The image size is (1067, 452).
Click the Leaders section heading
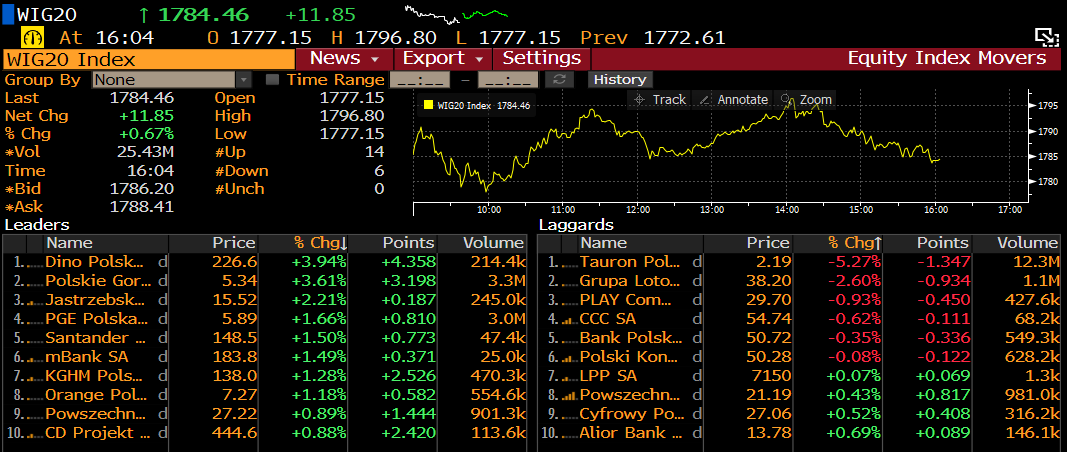coord(37,225)
